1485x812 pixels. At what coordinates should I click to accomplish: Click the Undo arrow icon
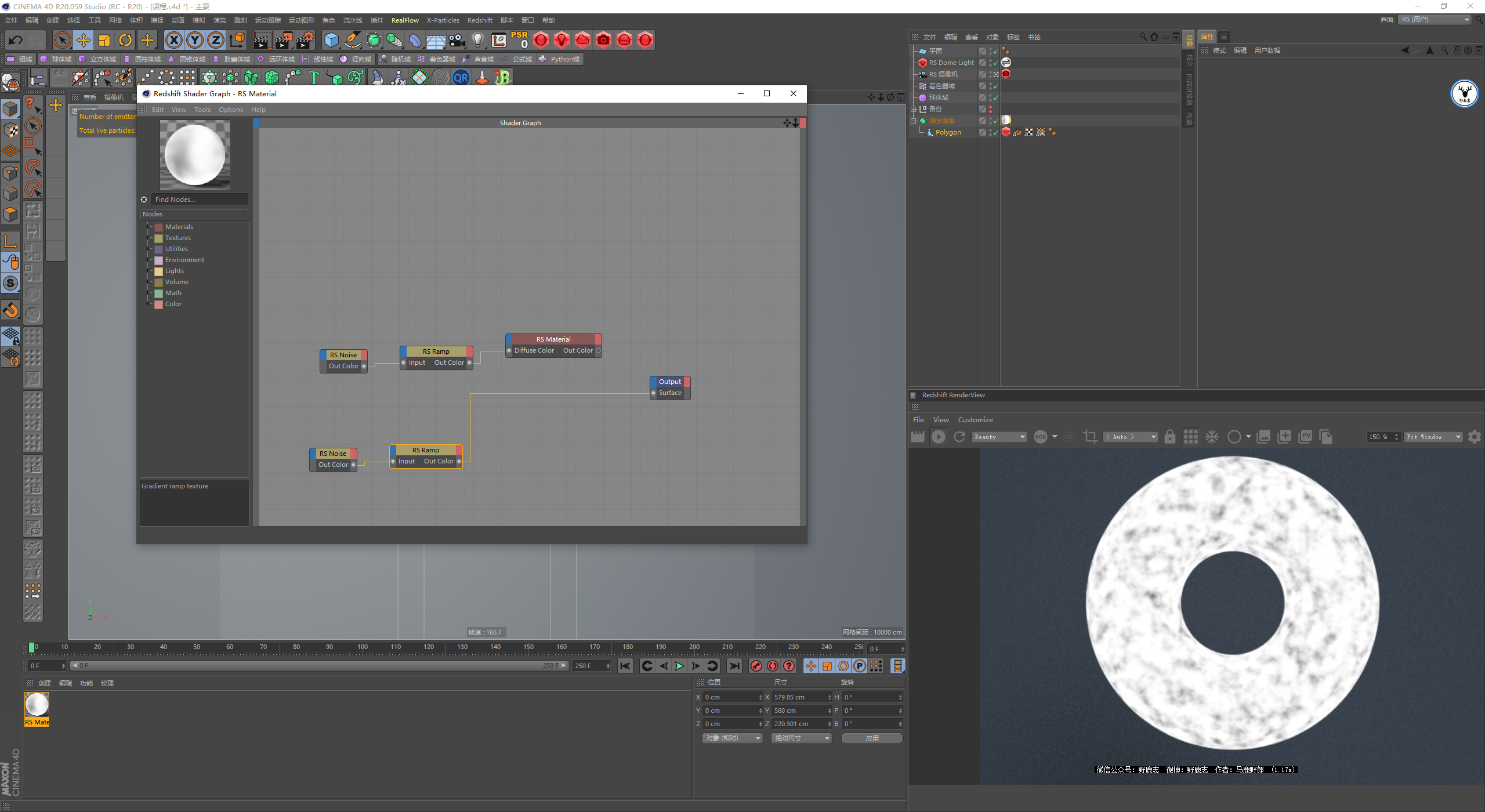click(16, 40)
